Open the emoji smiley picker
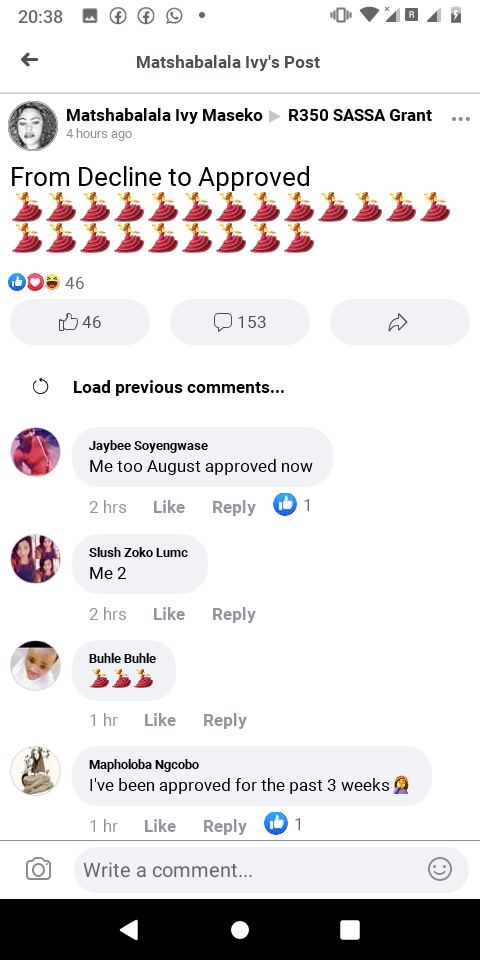 (x=440, y=869)
